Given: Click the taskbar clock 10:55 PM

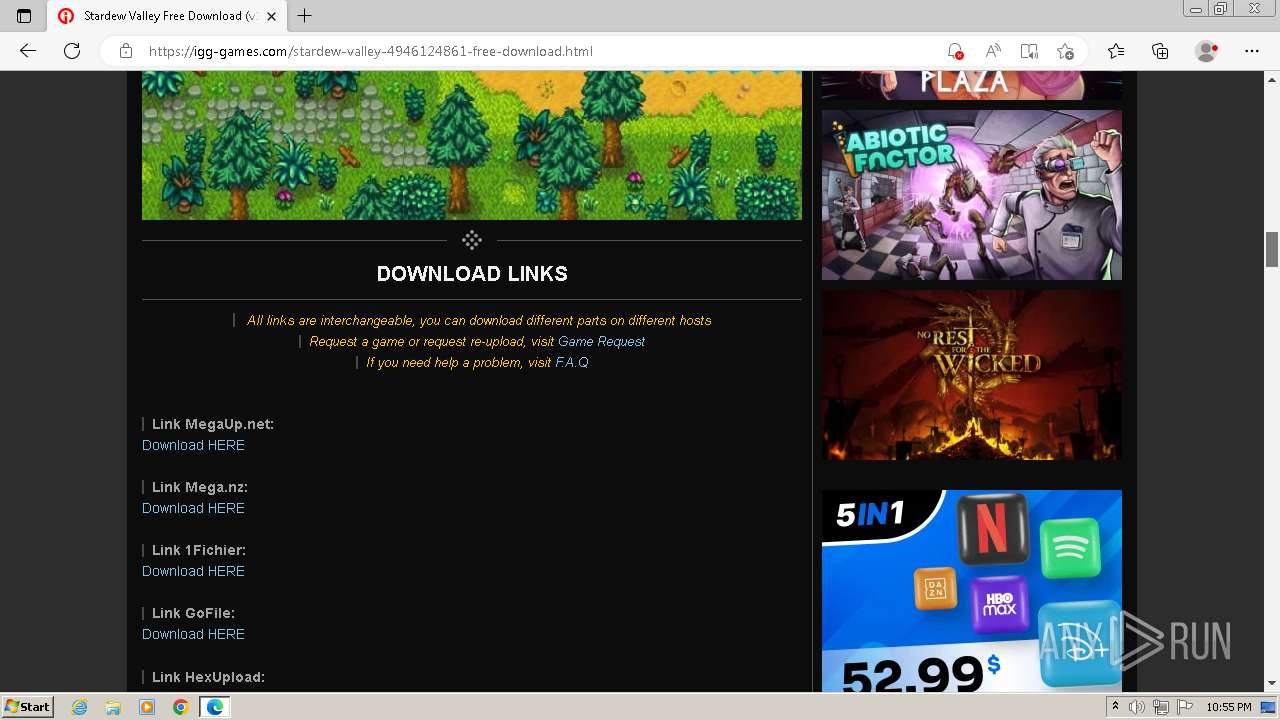Looking at the screenshot, I should [1229, 707].
